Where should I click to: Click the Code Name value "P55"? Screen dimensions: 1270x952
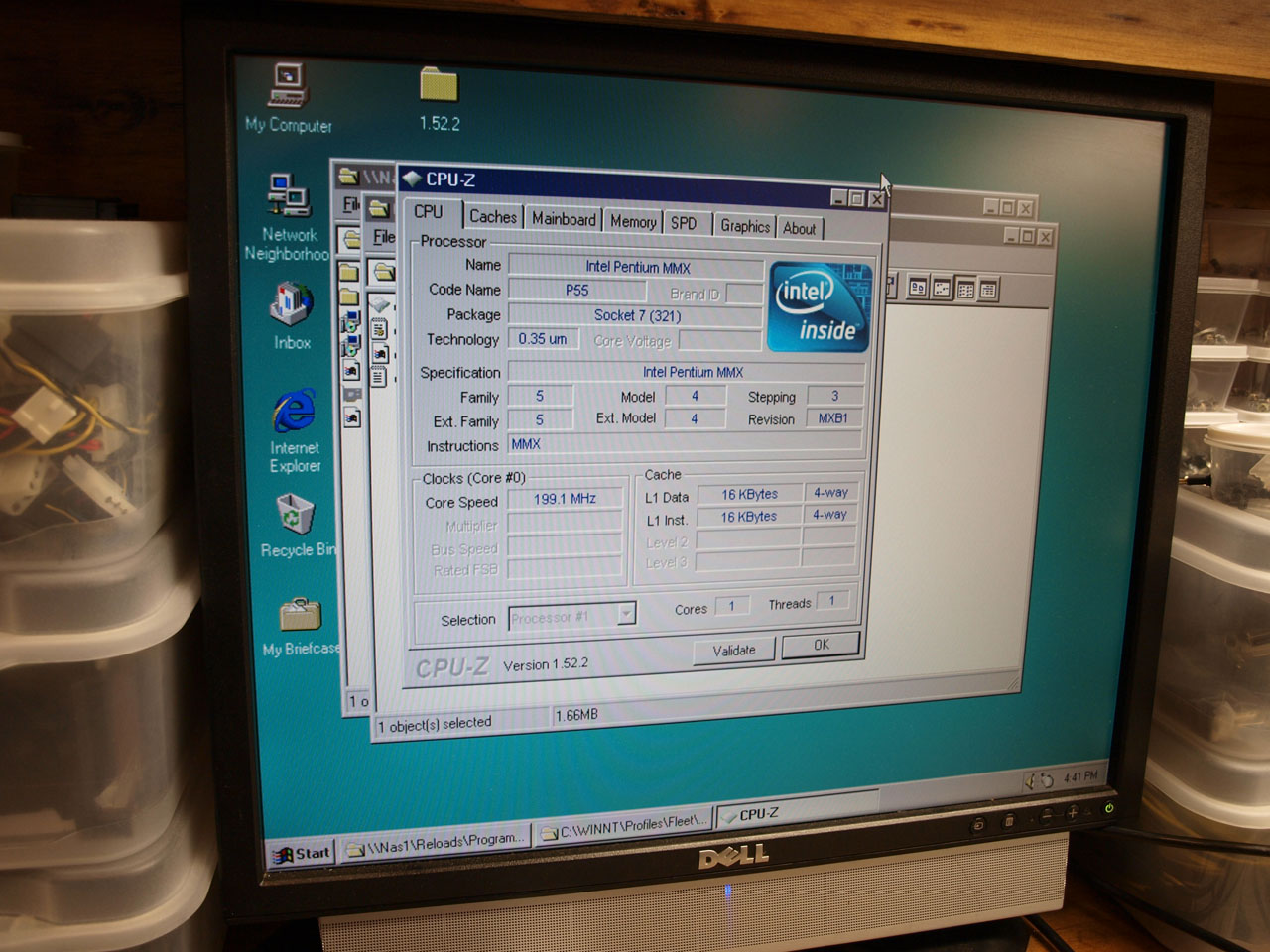point(576,291)
